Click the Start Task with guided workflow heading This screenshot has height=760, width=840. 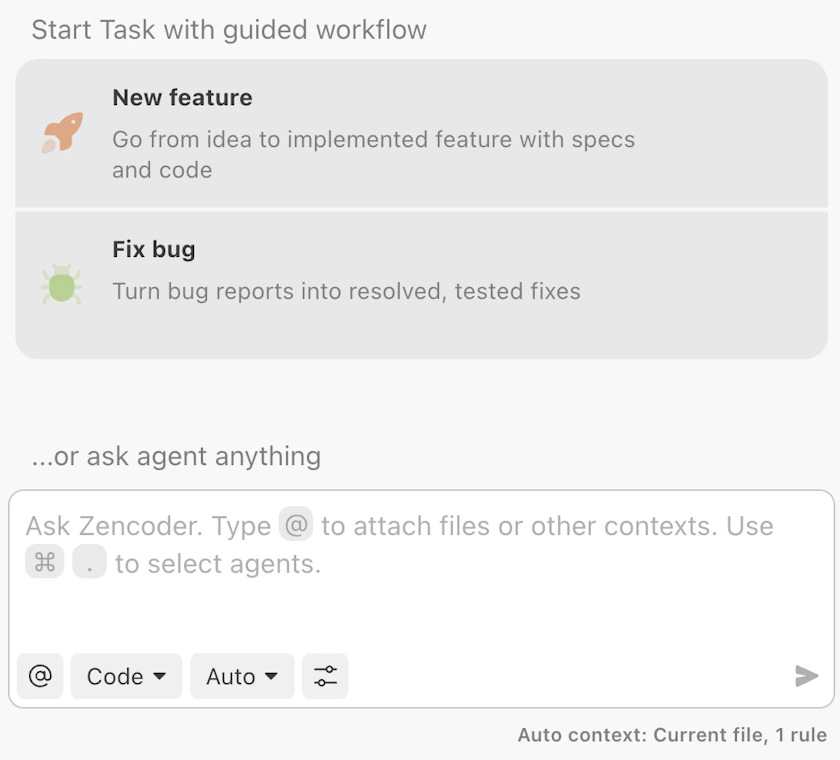pos(230,30)
